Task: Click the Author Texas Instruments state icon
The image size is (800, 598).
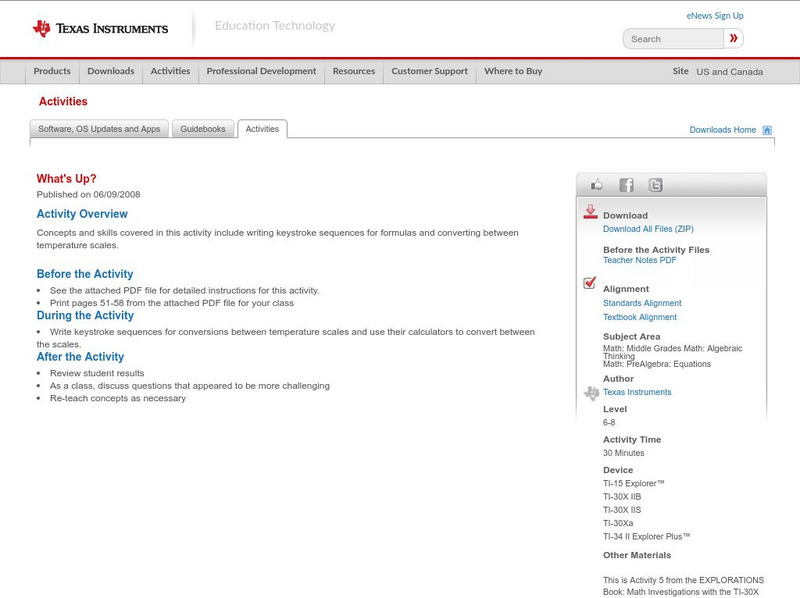Action: pyautogui.click(x=591, y=393)
